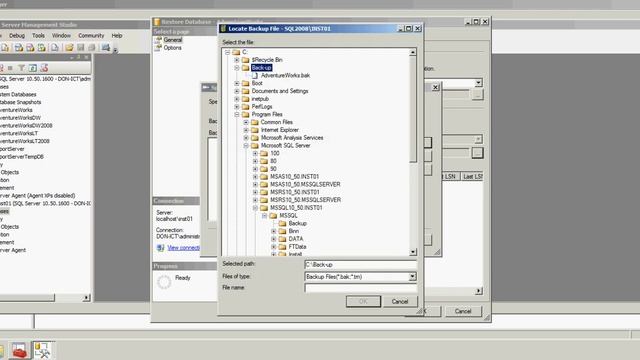Open the Window menu
This screenshot has height=360, width=640.
coord(61,36)
